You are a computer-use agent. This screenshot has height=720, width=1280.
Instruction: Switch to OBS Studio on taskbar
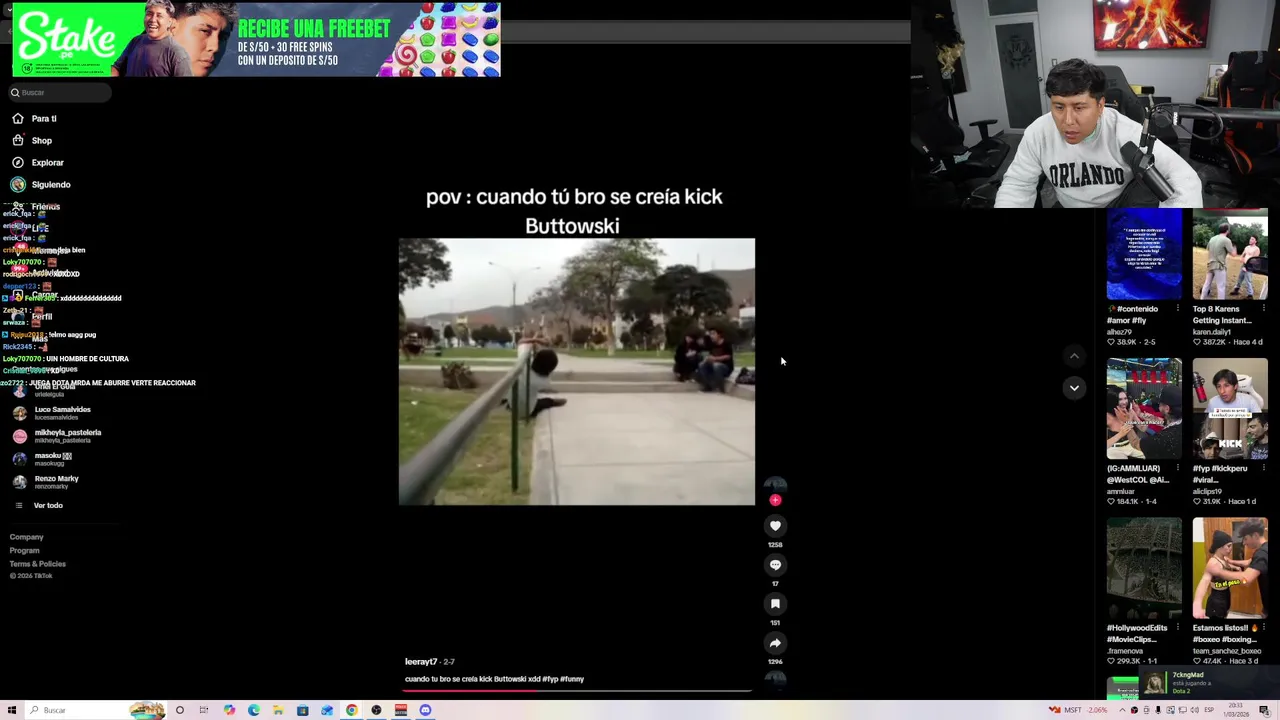pos(376,710)
